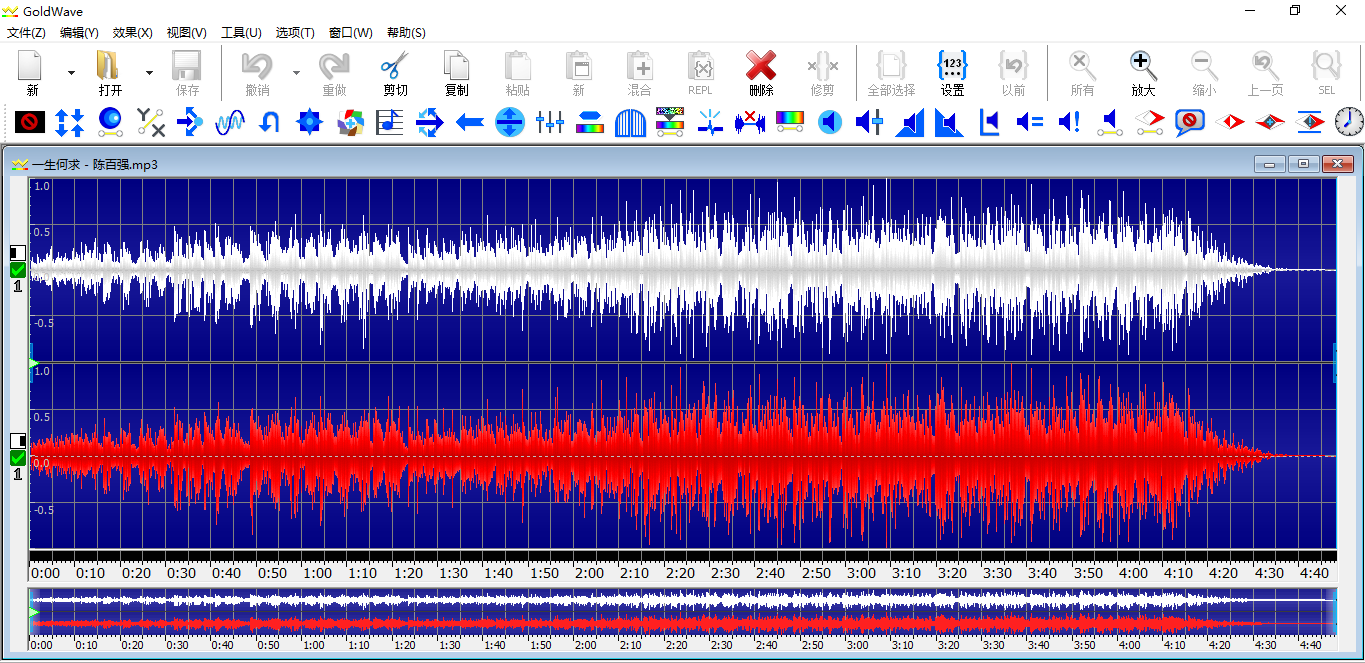Expand the dropdown arrow next to 打开

[x=149, y=73]
